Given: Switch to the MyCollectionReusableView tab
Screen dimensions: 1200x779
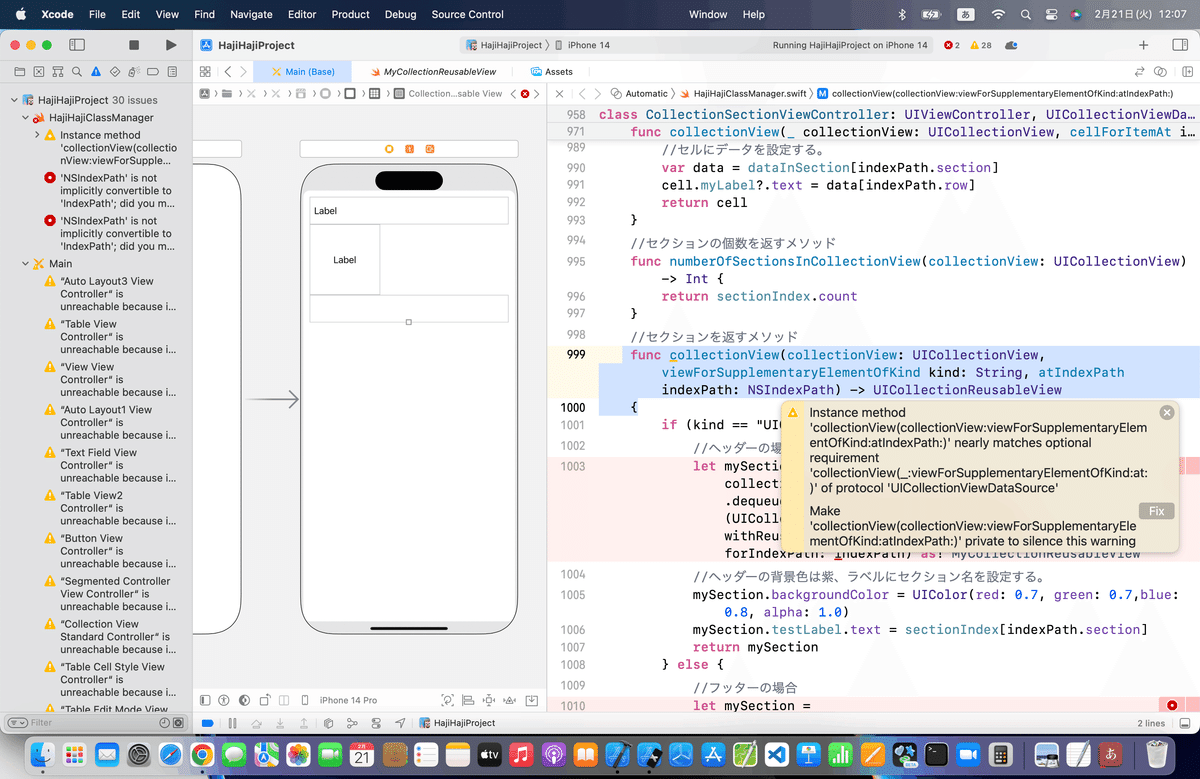Looking at the screenshot, I should tap(432, 72).
